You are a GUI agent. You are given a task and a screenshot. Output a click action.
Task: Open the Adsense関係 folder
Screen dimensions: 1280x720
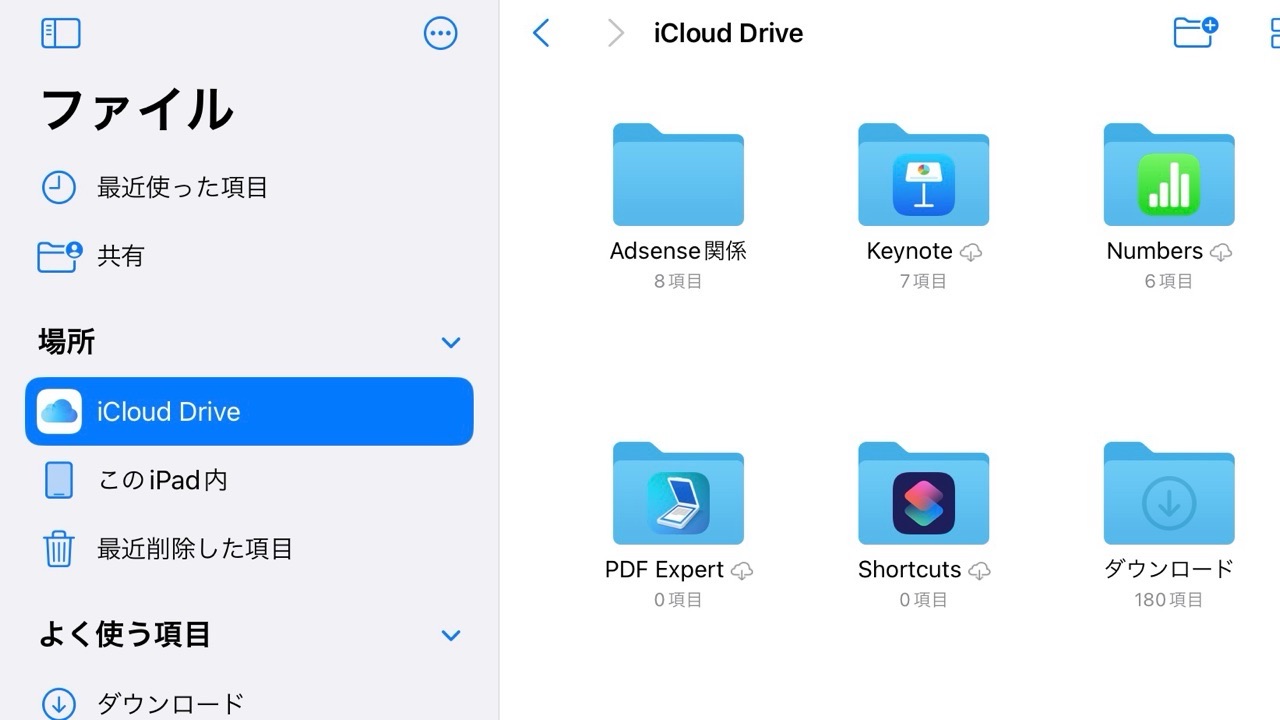678,176
